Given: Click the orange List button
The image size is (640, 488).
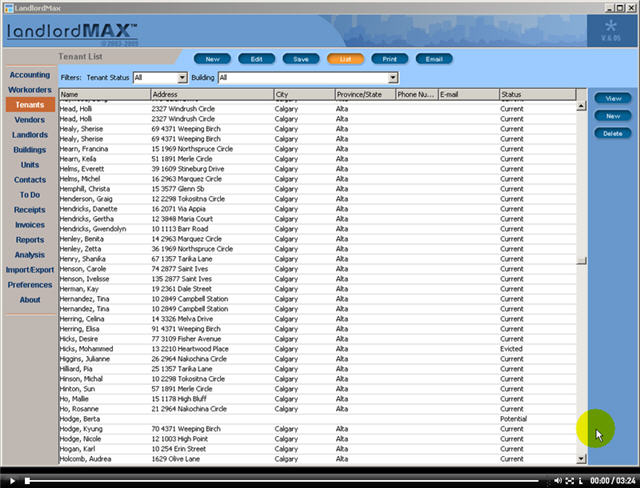Looking at the screenshot, I should pos(345,59).
